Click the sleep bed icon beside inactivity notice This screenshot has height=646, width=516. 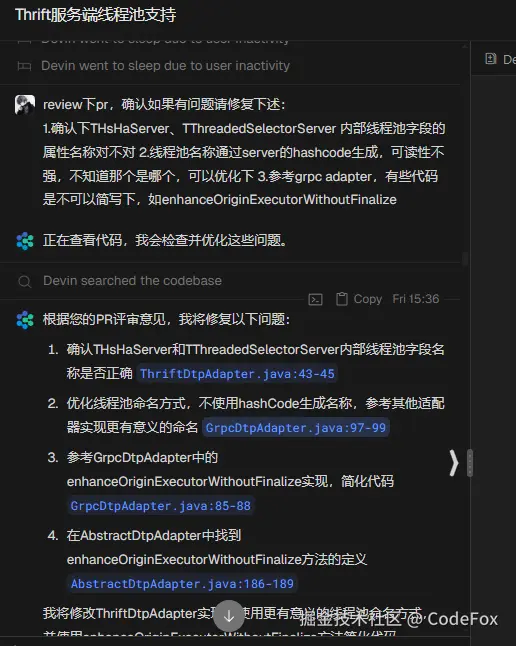pos(24,66)
